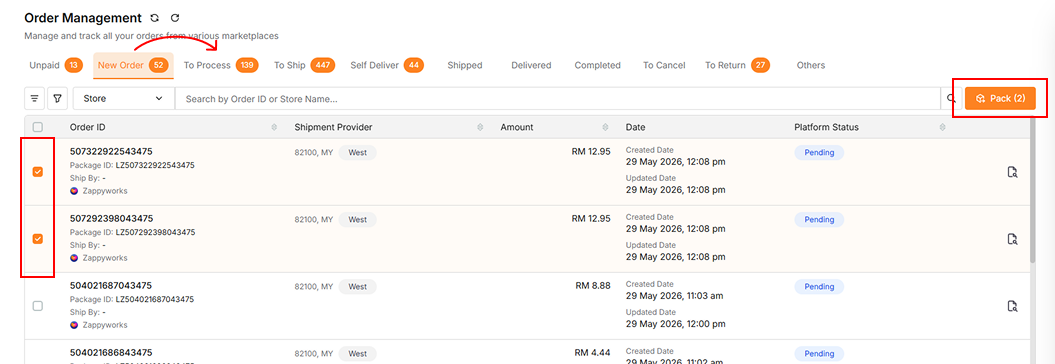Click the sync orders icon beside Order Management

pos(155,18)
